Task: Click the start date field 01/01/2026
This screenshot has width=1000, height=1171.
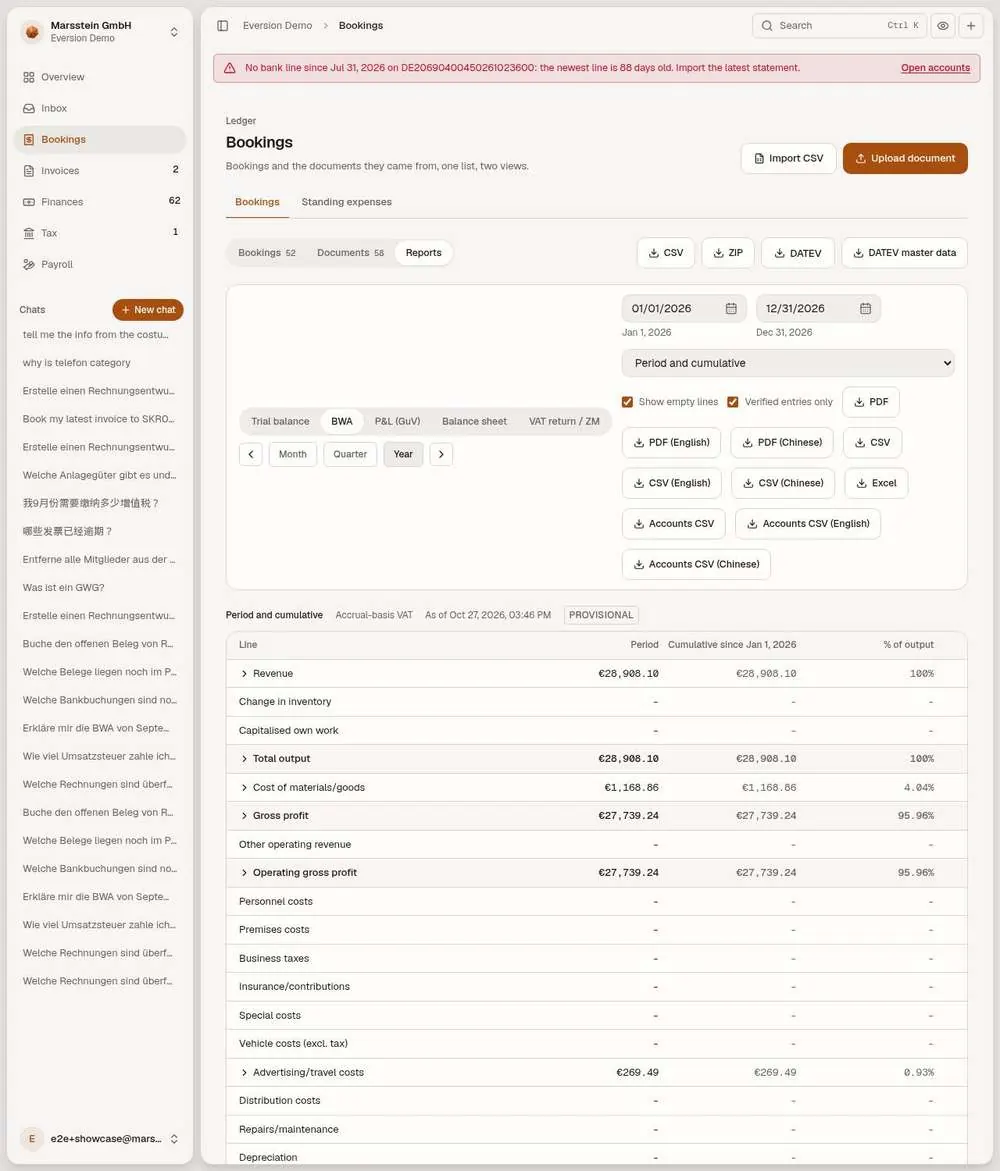Action: [x=683, y=308]
